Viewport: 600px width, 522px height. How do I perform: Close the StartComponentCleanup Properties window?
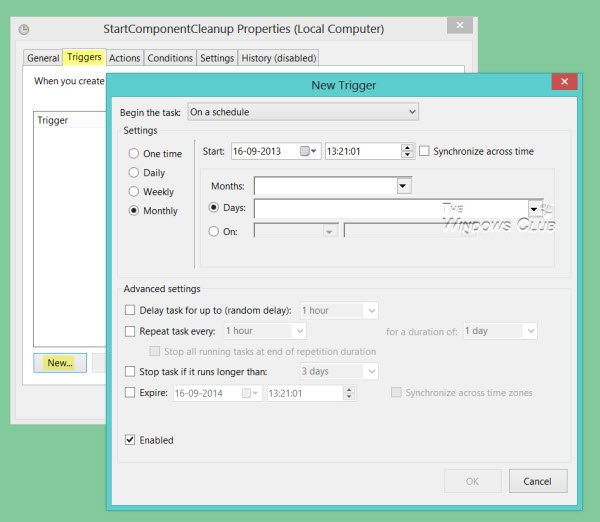click(460, 25)
